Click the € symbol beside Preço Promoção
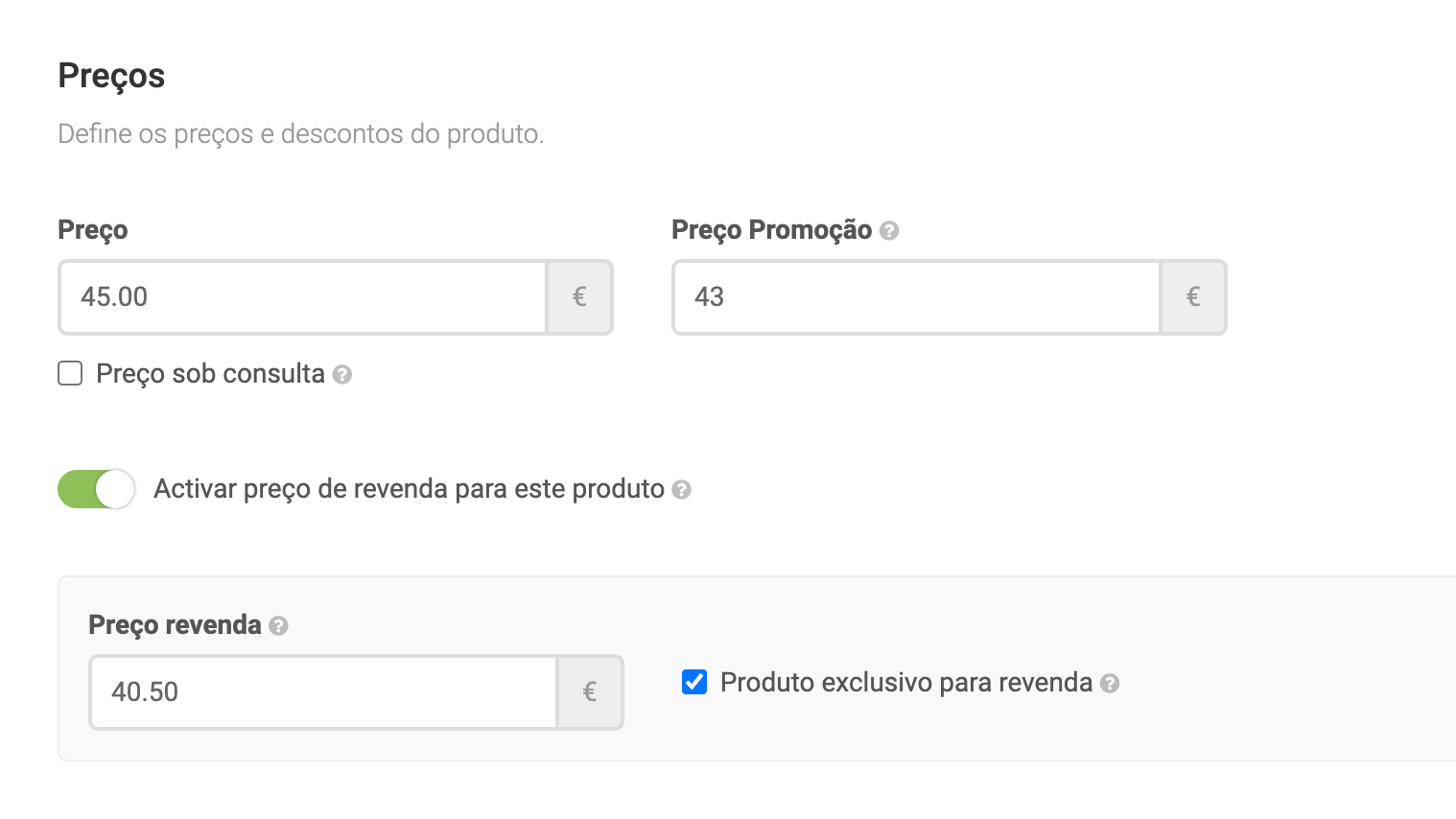The image size is (1456, 819). point(1193,297)
